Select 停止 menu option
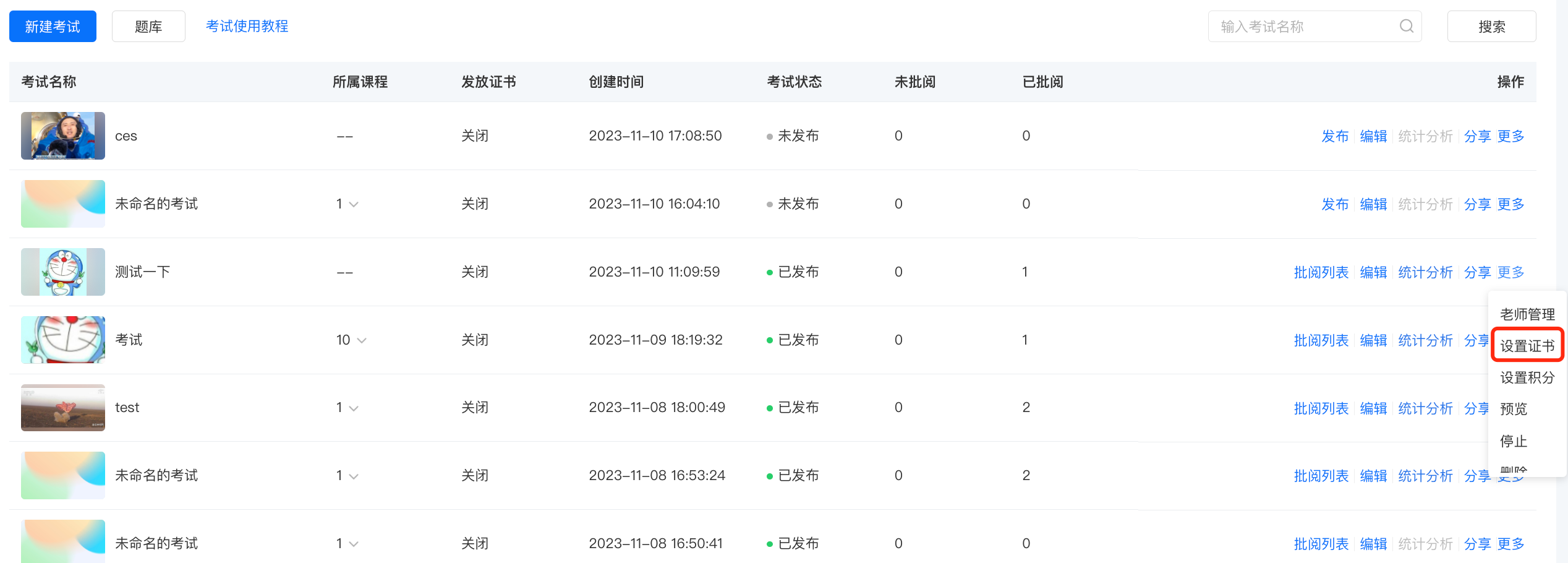The image size is (1568, 563). click(x=1514, y=441)
